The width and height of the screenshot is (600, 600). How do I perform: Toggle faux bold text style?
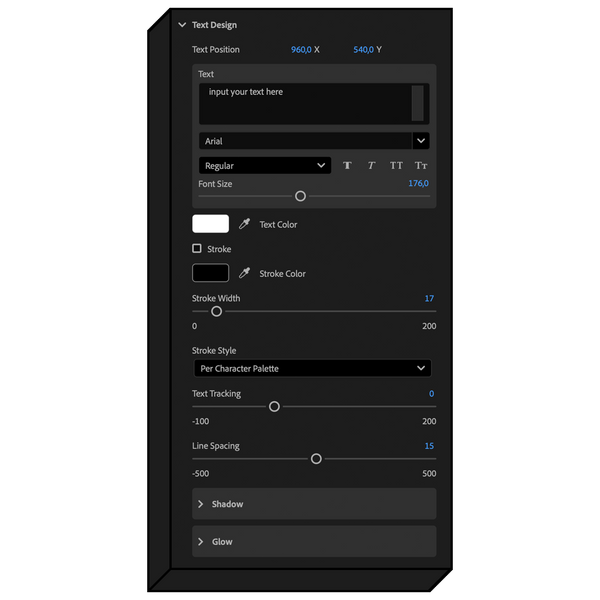tap(347, 166)
